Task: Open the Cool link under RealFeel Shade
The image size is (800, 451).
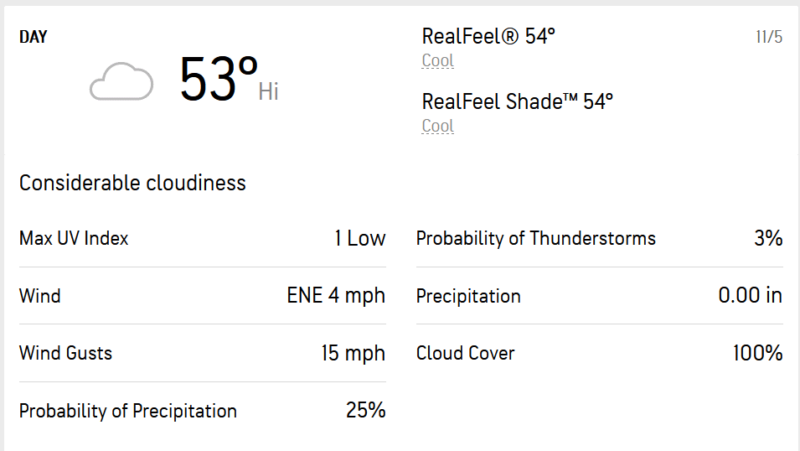Action: click(x=438, y=126)
